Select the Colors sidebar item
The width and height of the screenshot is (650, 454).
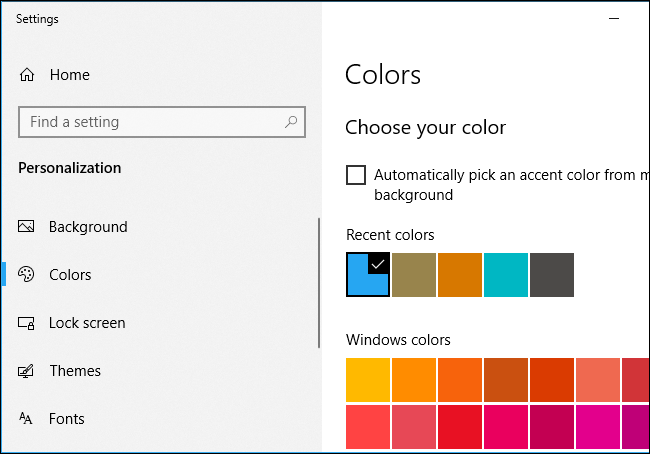[70, 275]
